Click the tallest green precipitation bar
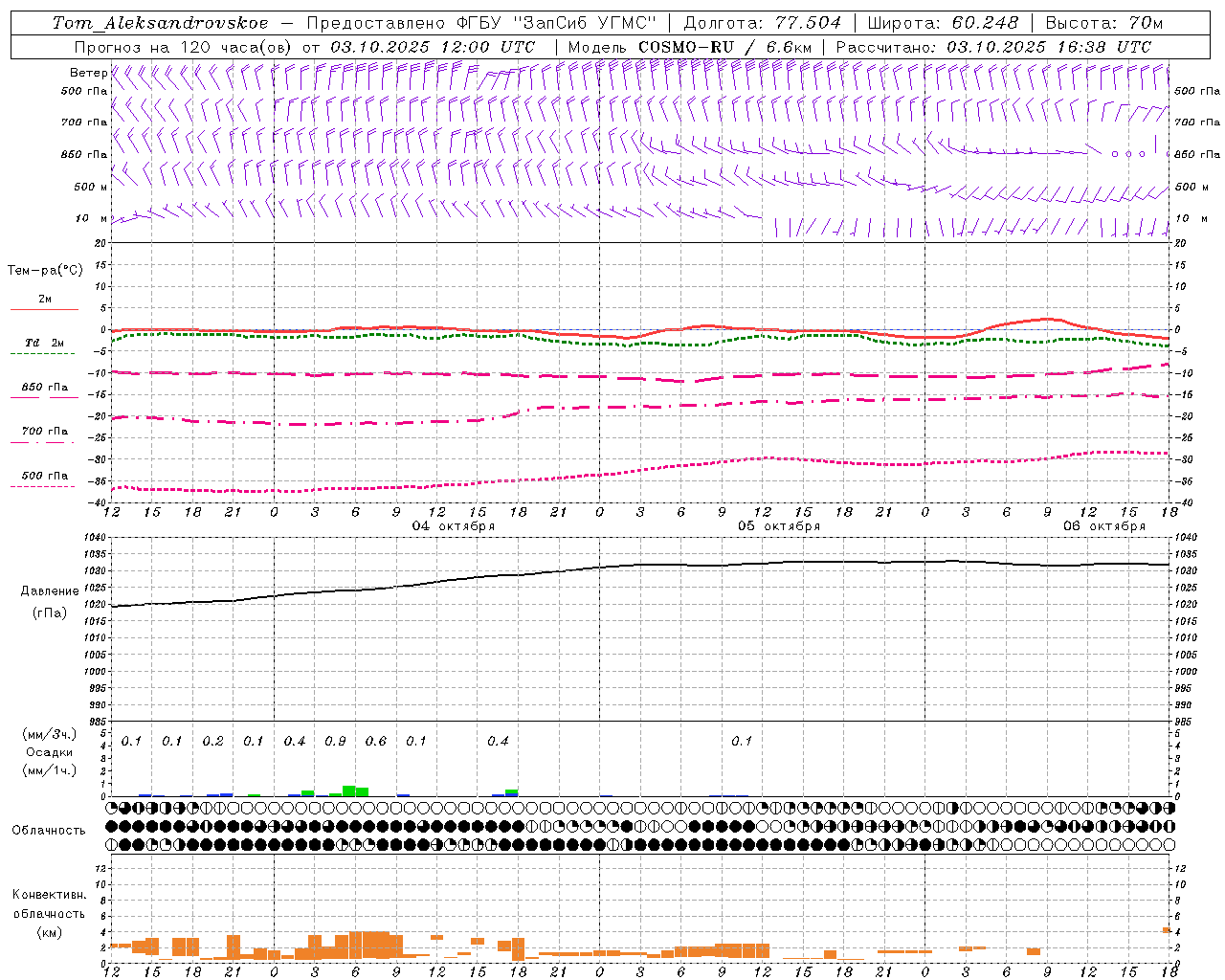This screenshot has width=1225, height=980. [x=349, y=791]
